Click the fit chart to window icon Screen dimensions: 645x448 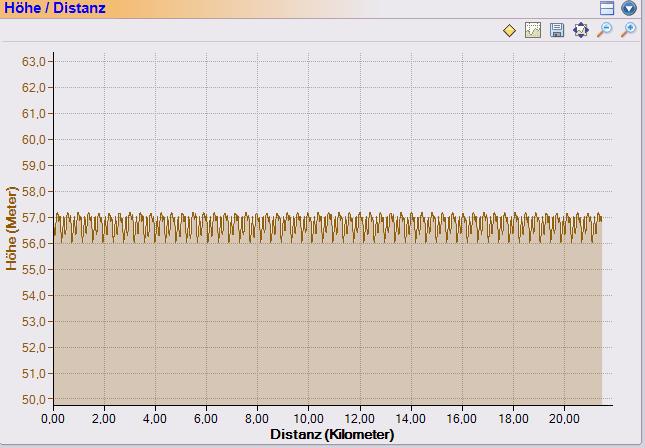click(581, 31)
